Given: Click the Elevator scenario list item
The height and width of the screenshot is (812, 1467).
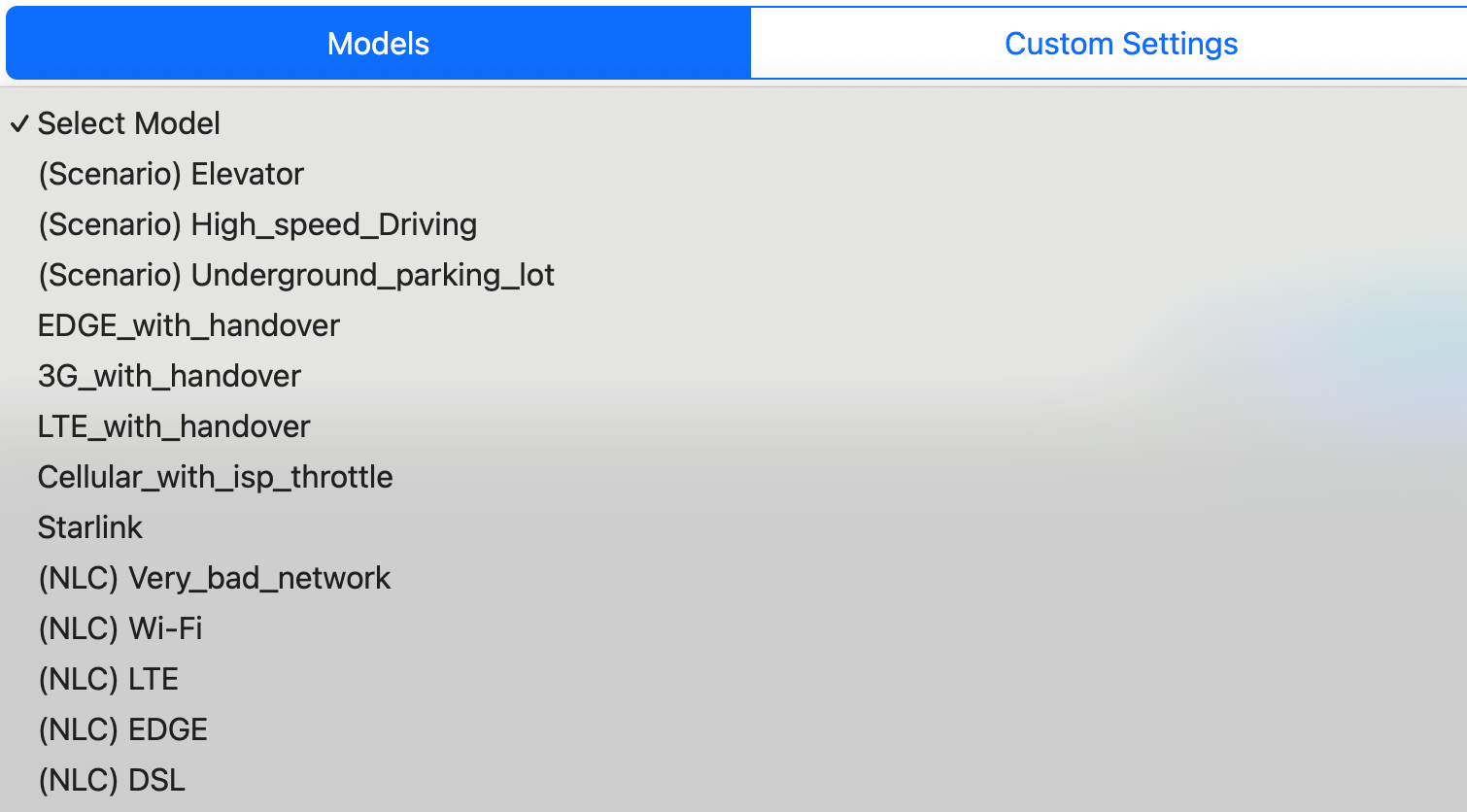Looking at the screenshot, I should click(x=733, y=174).
